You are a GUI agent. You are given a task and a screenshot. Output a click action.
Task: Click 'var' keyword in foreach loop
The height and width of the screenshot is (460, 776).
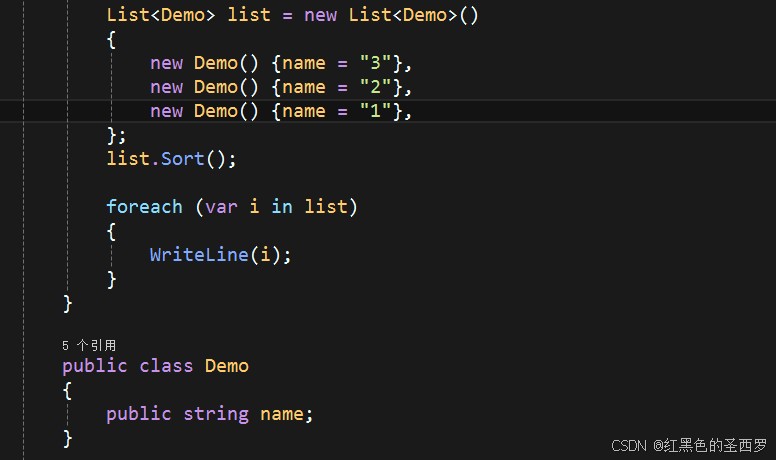coord(221,206)
